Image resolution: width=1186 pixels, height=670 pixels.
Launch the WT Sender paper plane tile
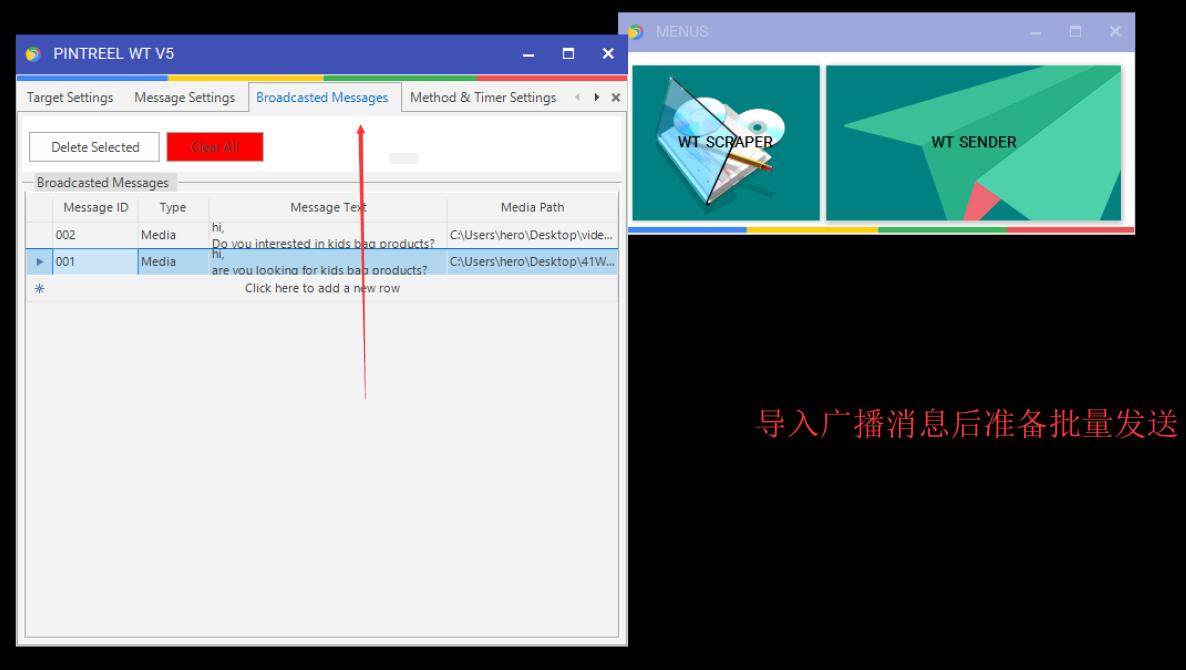[x=973, y=142]
